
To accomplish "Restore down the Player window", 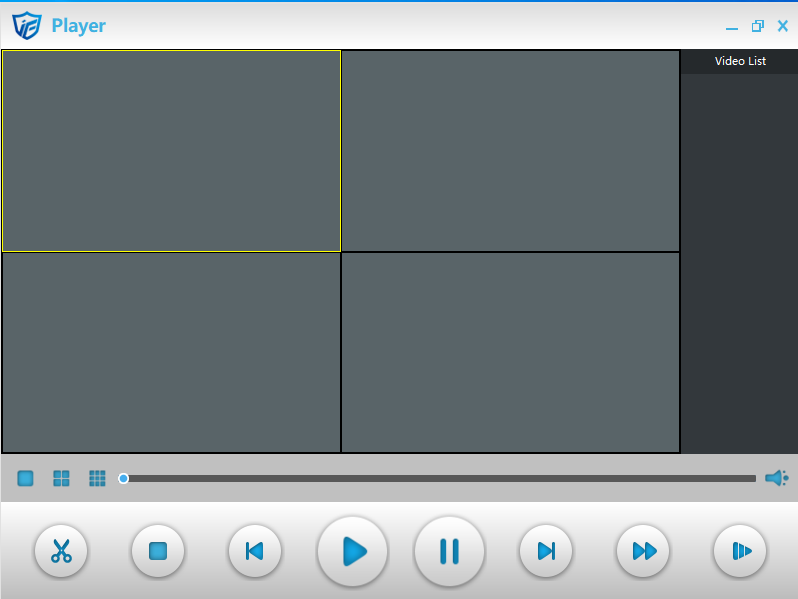I will (758, 26).
